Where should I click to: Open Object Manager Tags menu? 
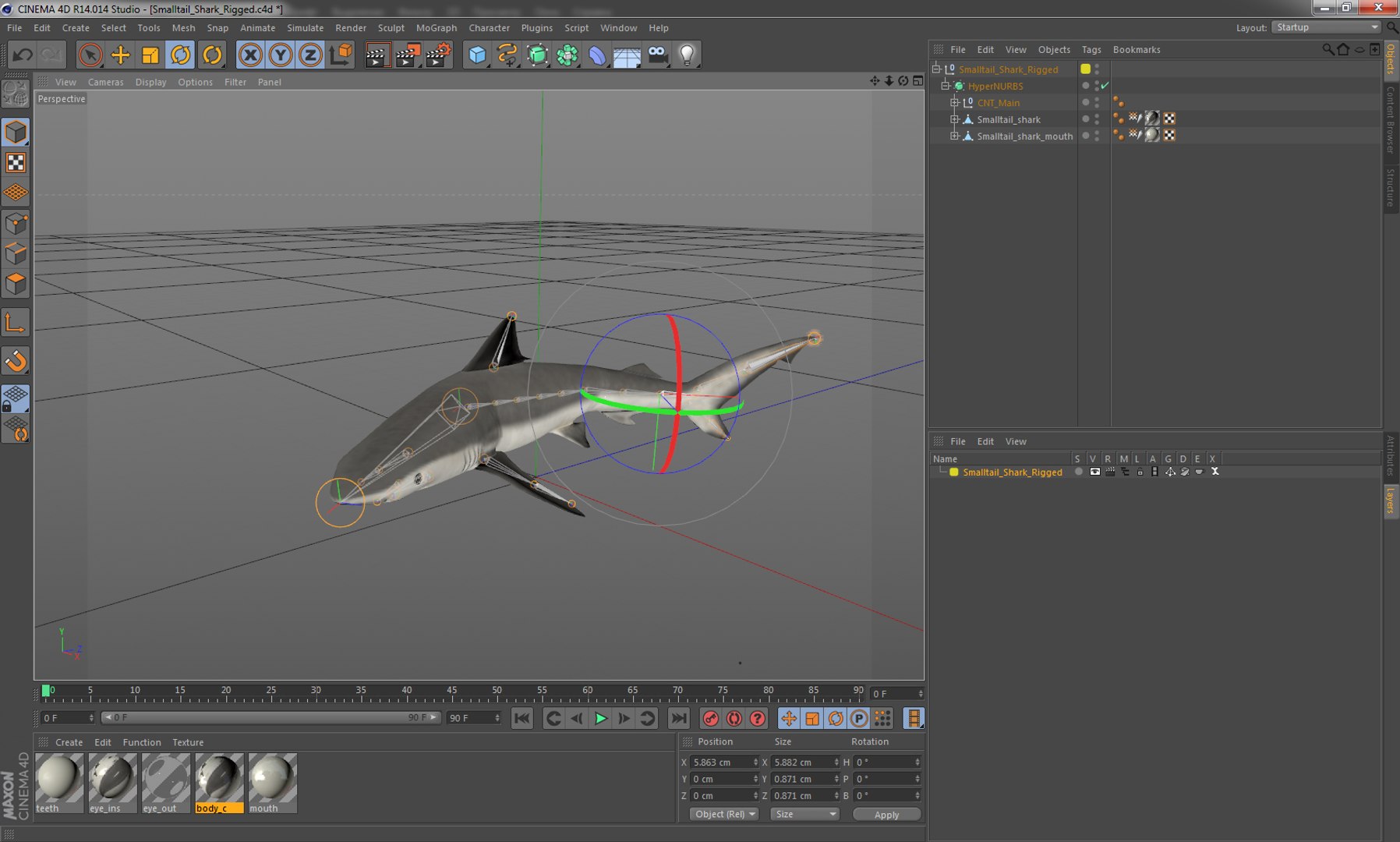(x=1091, y=49)
